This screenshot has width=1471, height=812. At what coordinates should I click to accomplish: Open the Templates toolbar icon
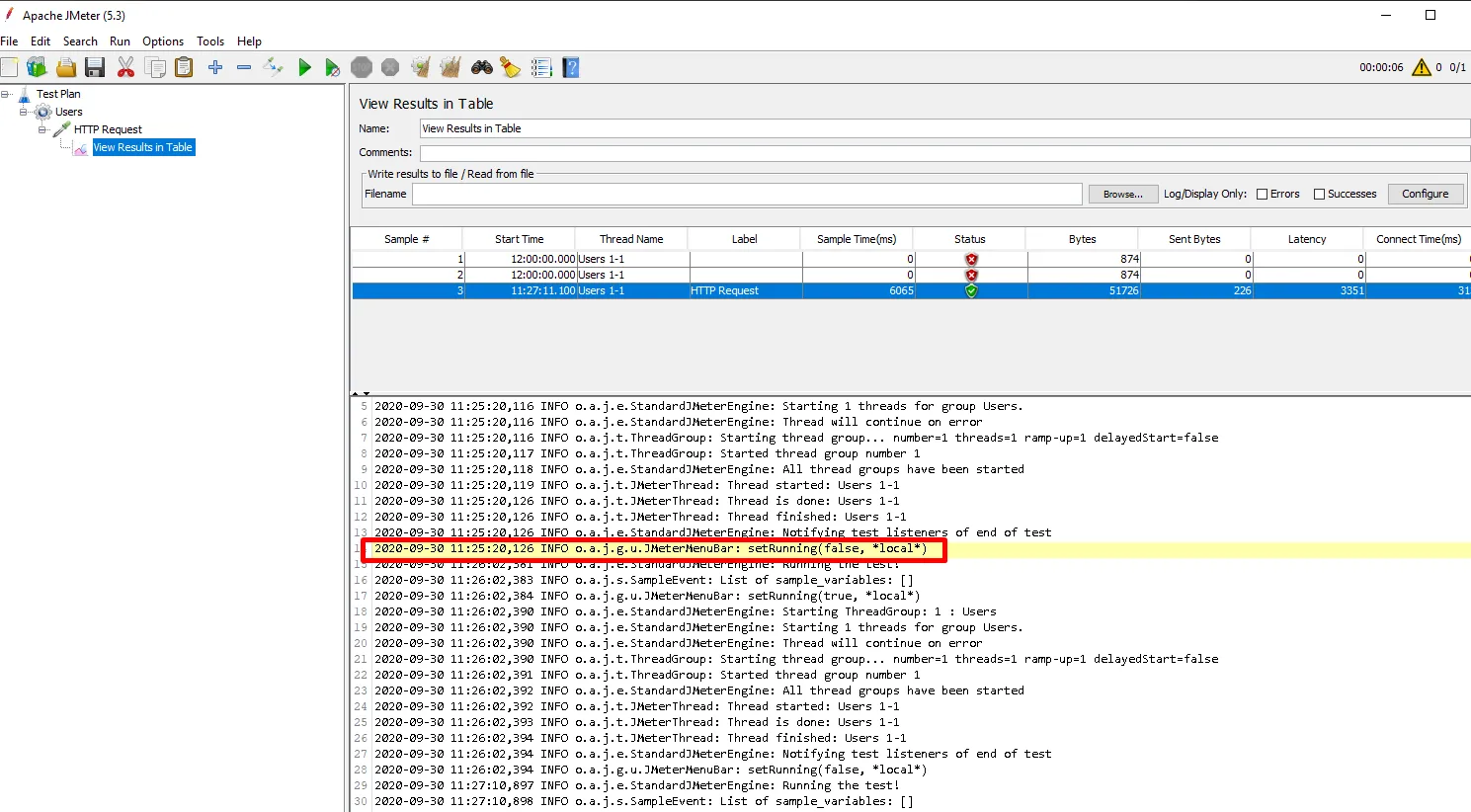(x=38, y=67)
